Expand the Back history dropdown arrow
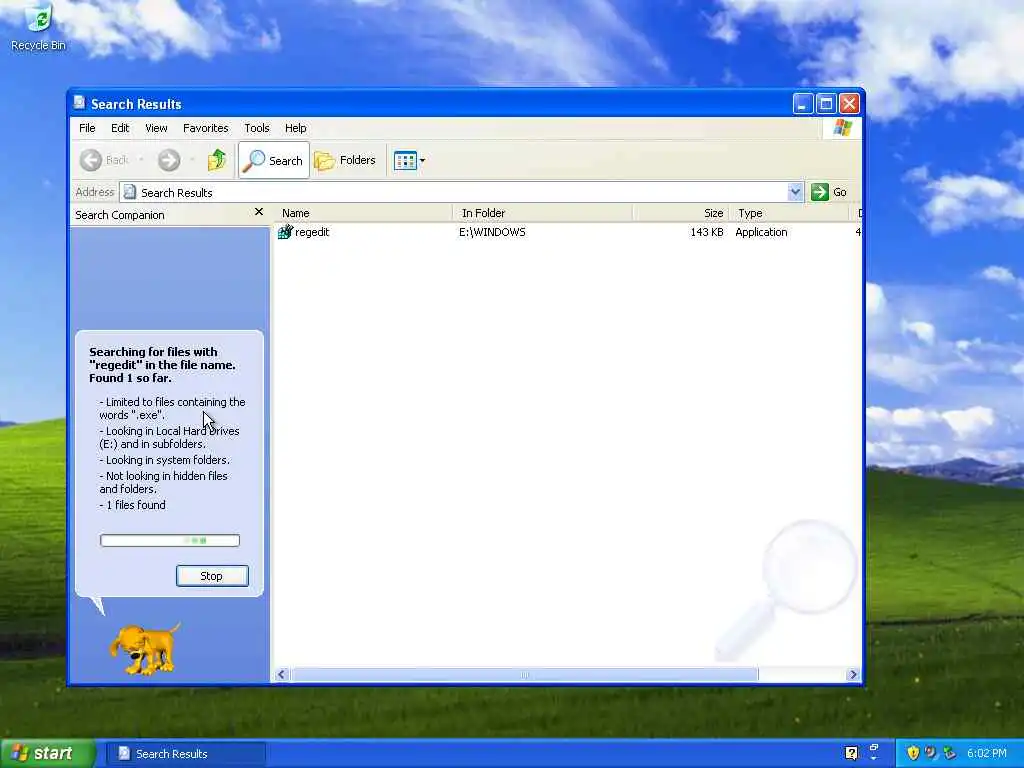1024x768 pixels. pos(141,160)
